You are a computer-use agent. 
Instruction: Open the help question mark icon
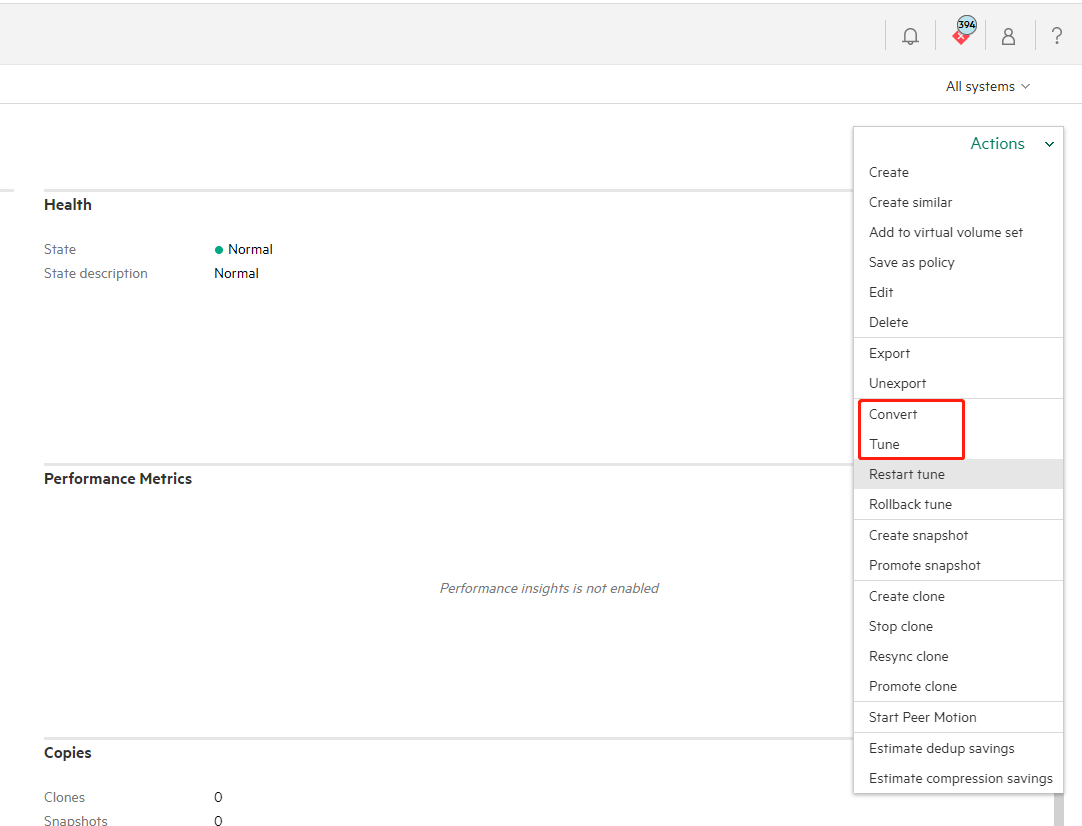coord(1056,36)
